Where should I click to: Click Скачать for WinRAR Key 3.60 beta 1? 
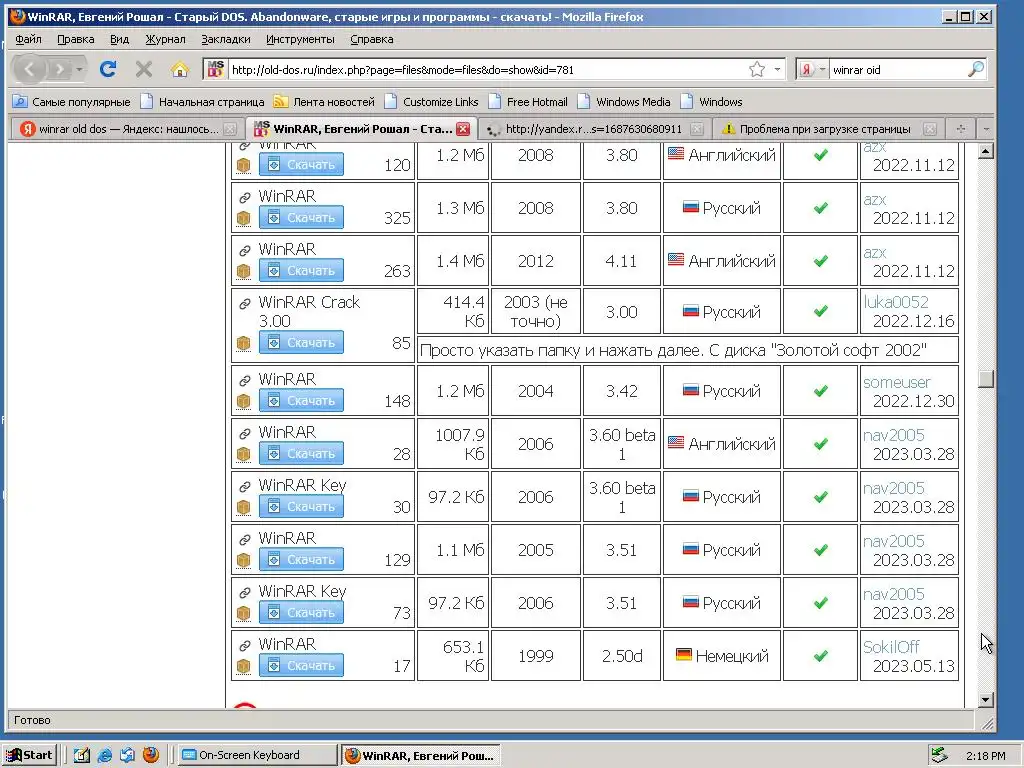(x=301, y=506)
